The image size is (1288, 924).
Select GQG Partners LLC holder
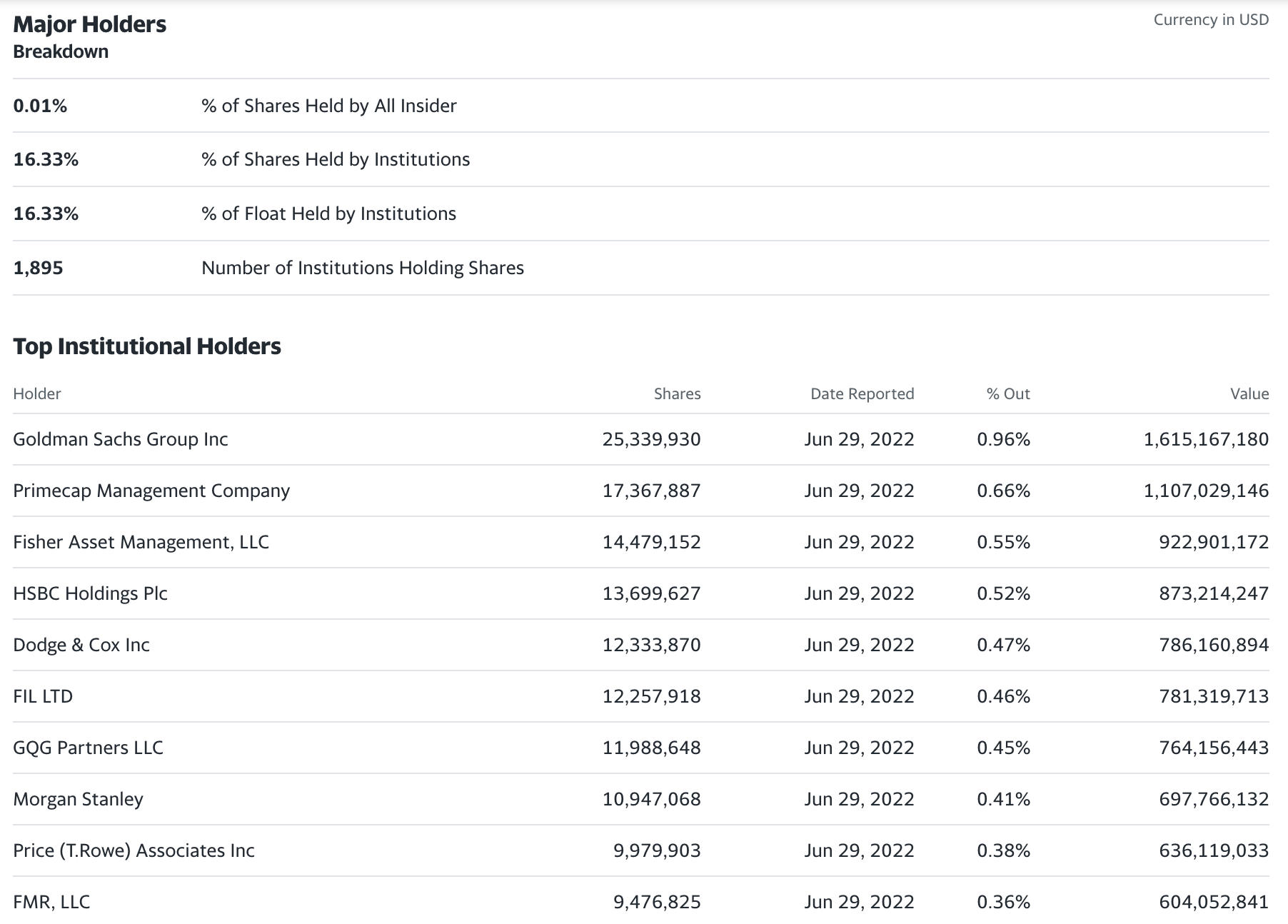click(x=89, y=748)
